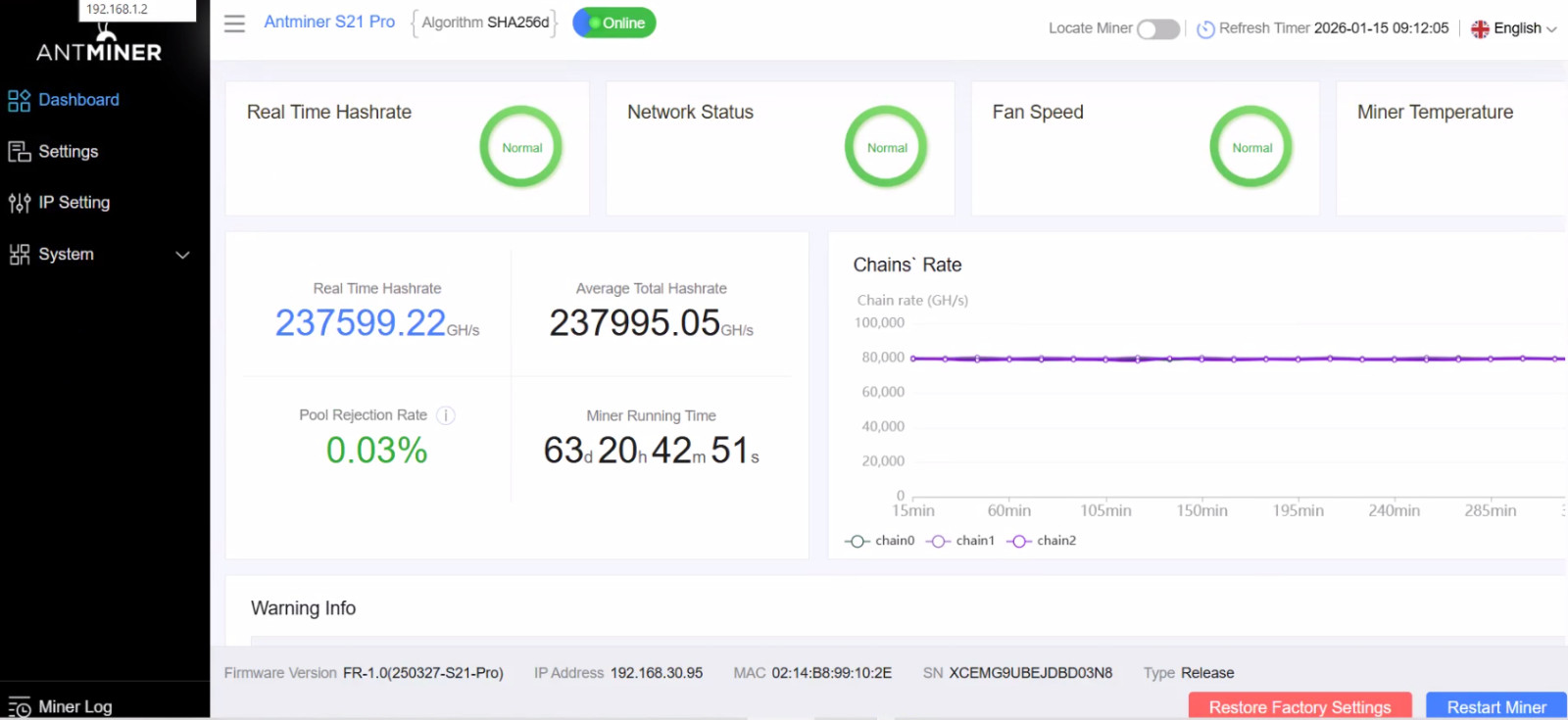Screen dimensions: 1568x720
Task: Open the Miner Log page
Action: [75, 707]
